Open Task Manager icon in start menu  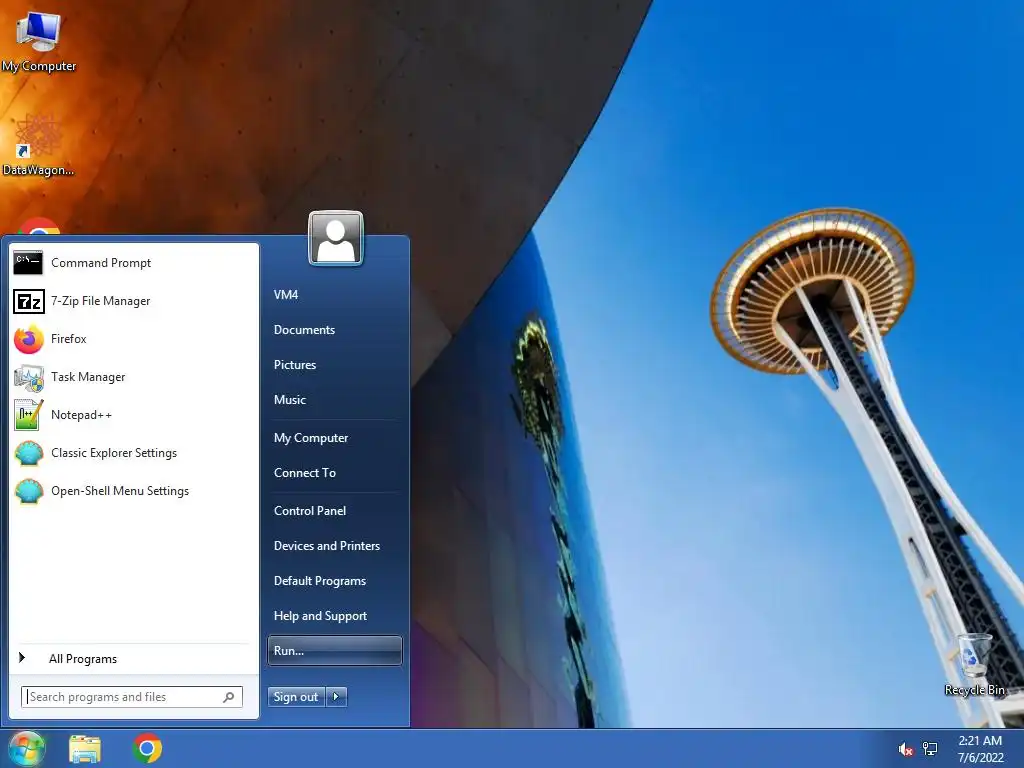(x=28, y=377)
